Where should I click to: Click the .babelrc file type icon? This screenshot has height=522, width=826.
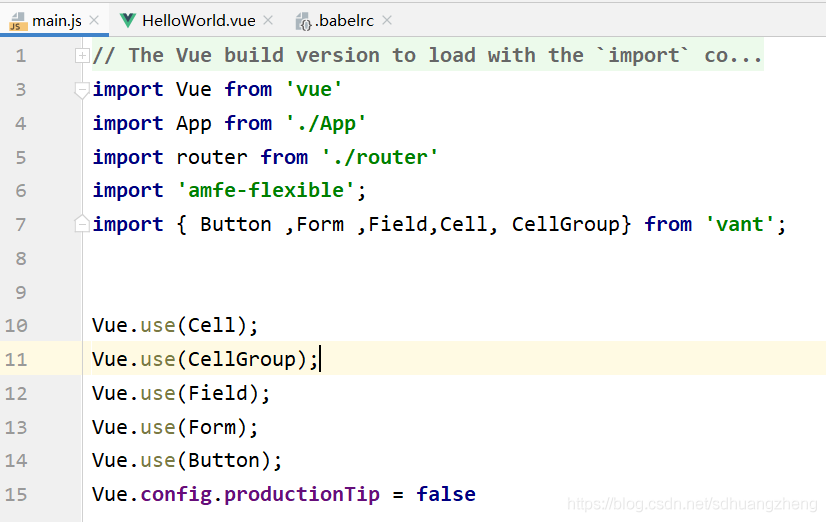pos(303,22)
